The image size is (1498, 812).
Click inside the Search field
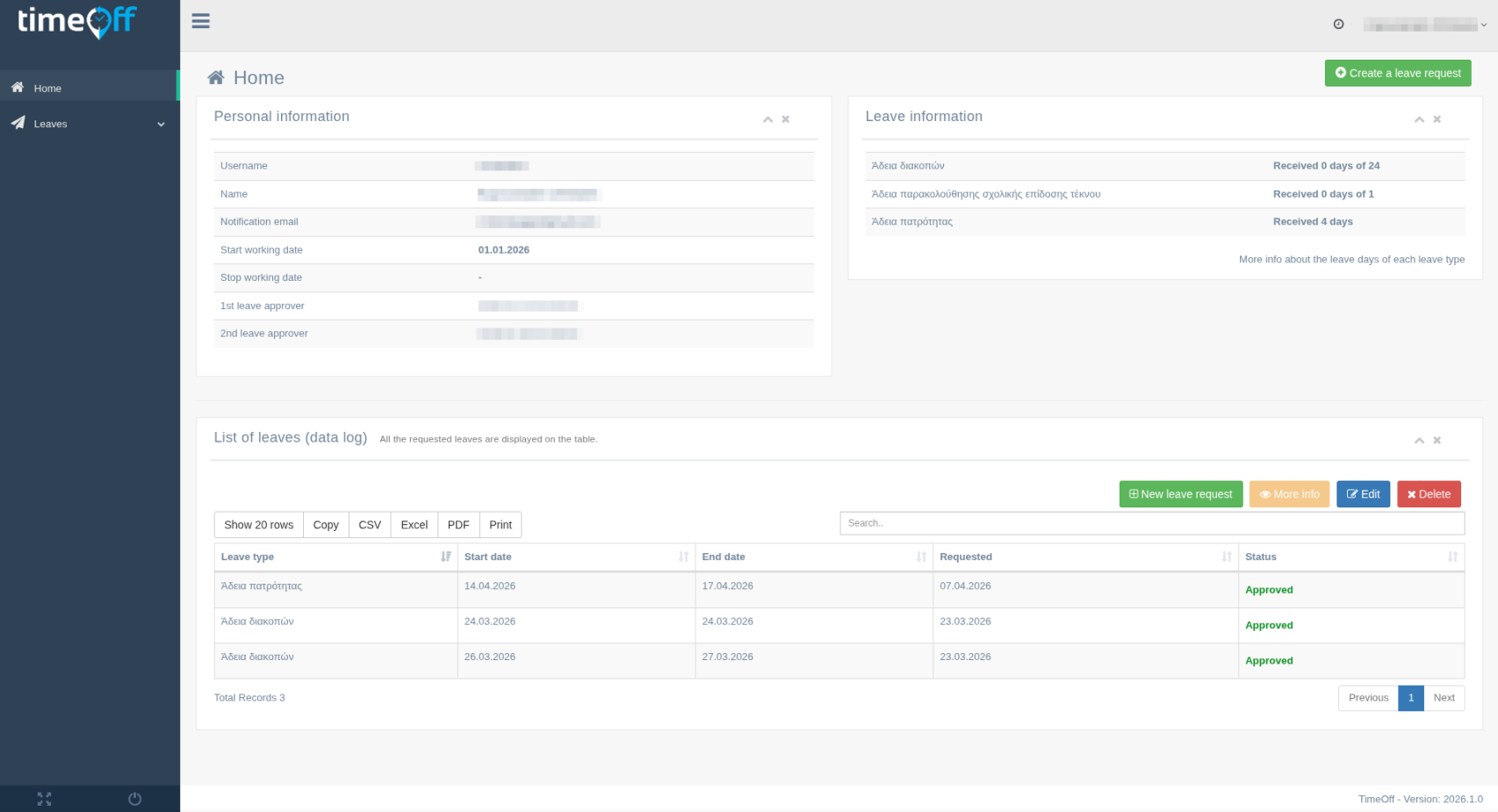coord(1151,522)
